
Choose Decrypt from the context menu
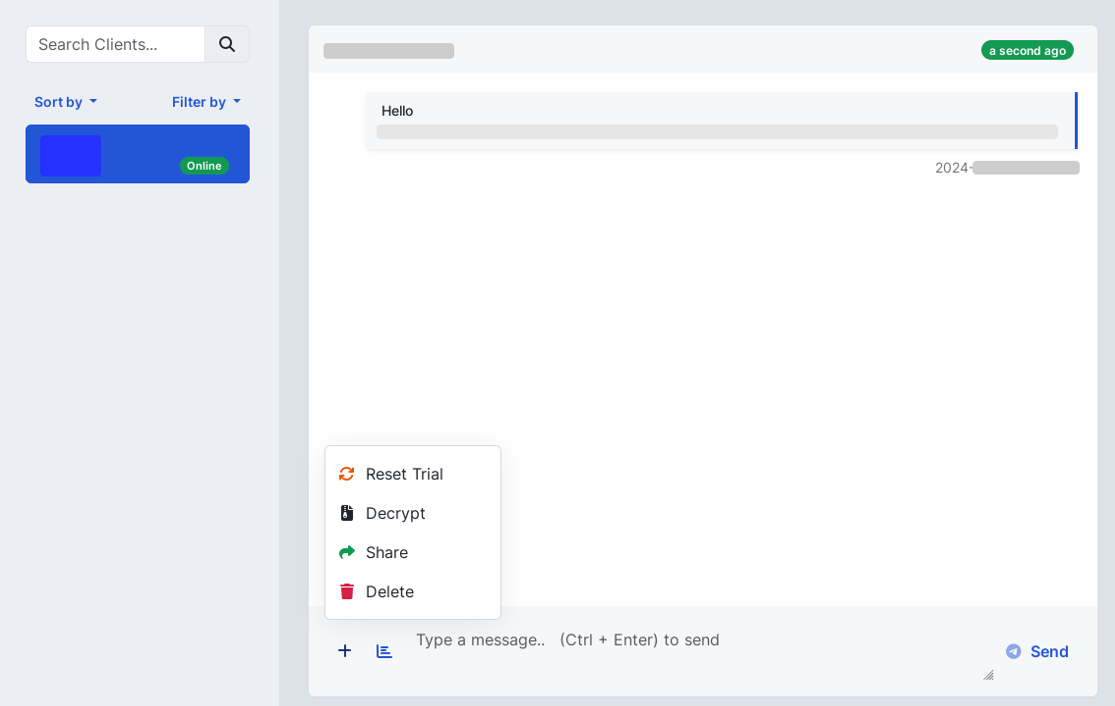[x=396, y=513]
